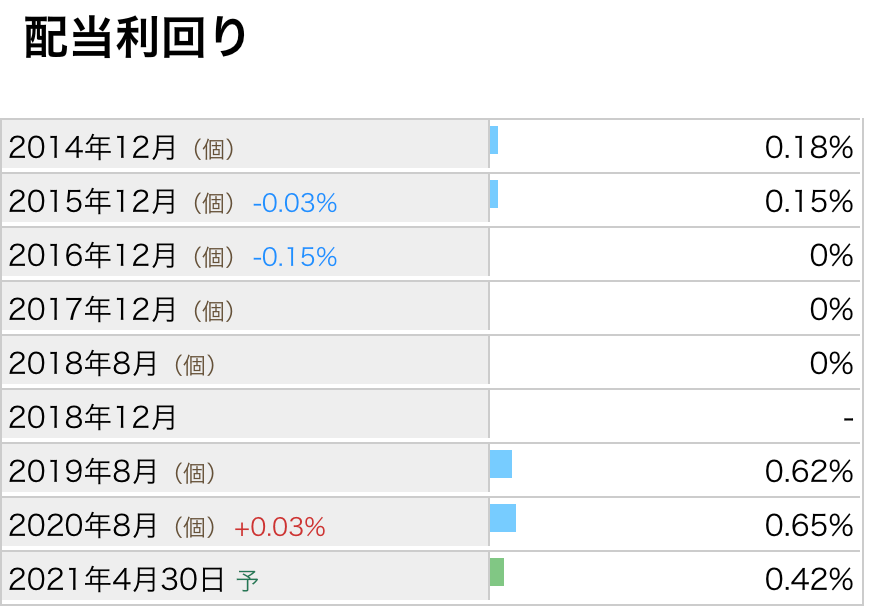Click the 2020年8月 blue yield bar
878x612 pixels.
pos(503,518)
